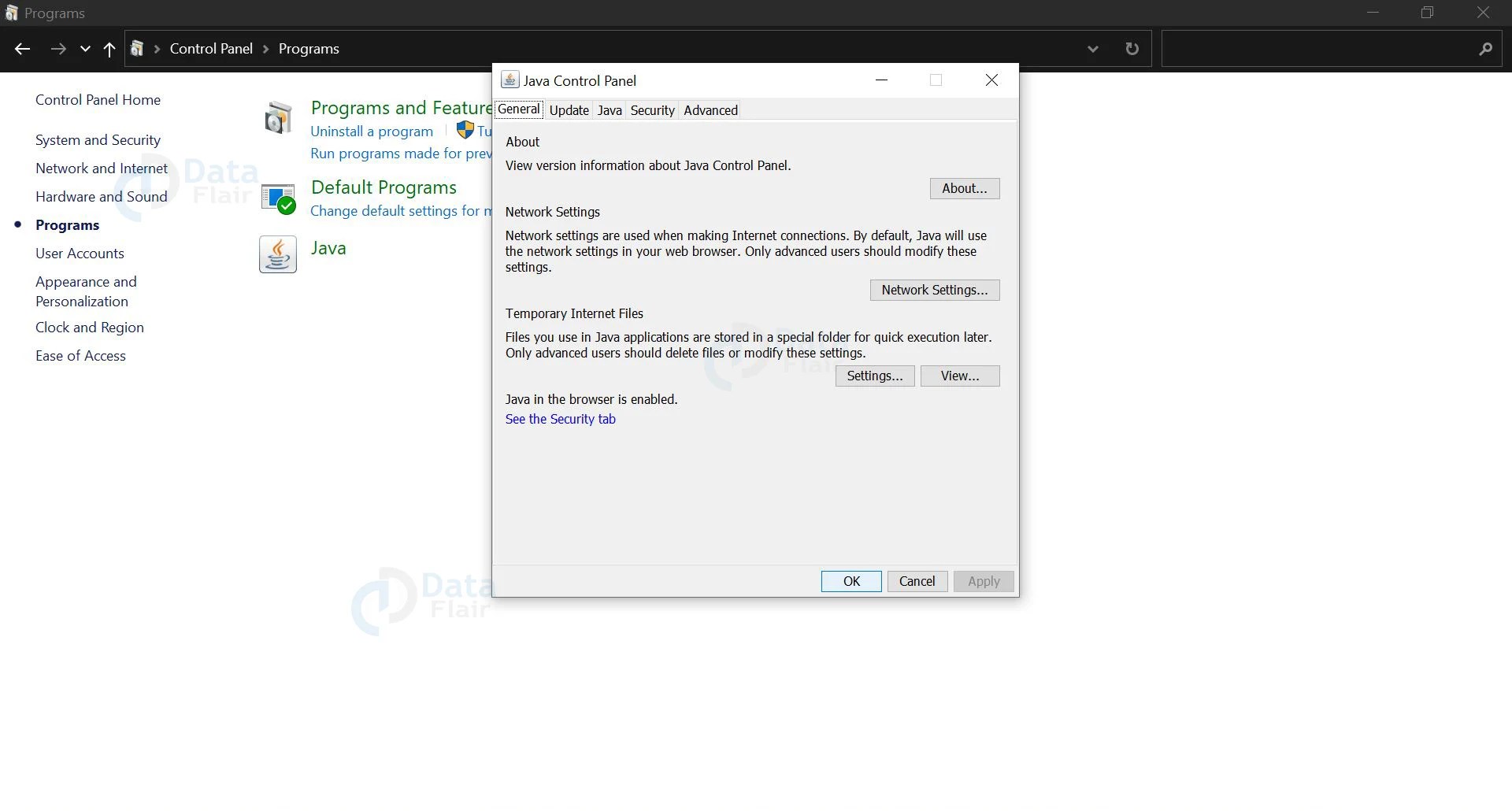Image resolution: width=1512 pixels, height=811 pixels.
Task: Open Network Settings in Java Control Panel
Action: point(934,290)
